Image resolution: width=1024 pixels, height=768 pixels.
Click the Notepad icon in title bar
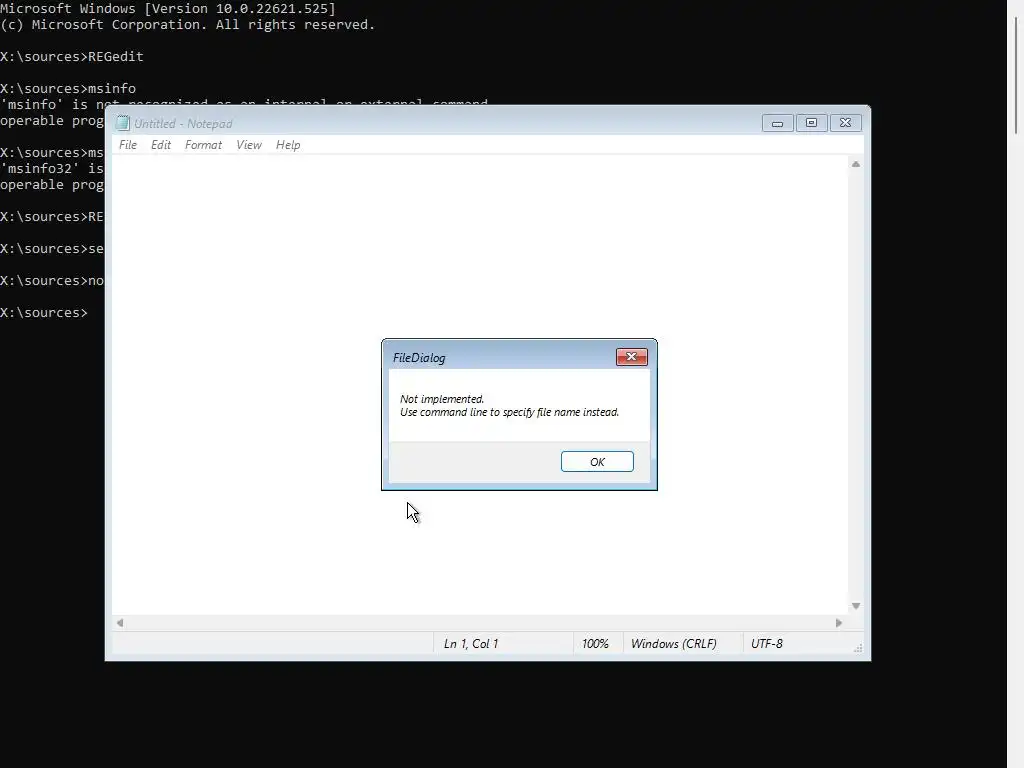[123, 123]
